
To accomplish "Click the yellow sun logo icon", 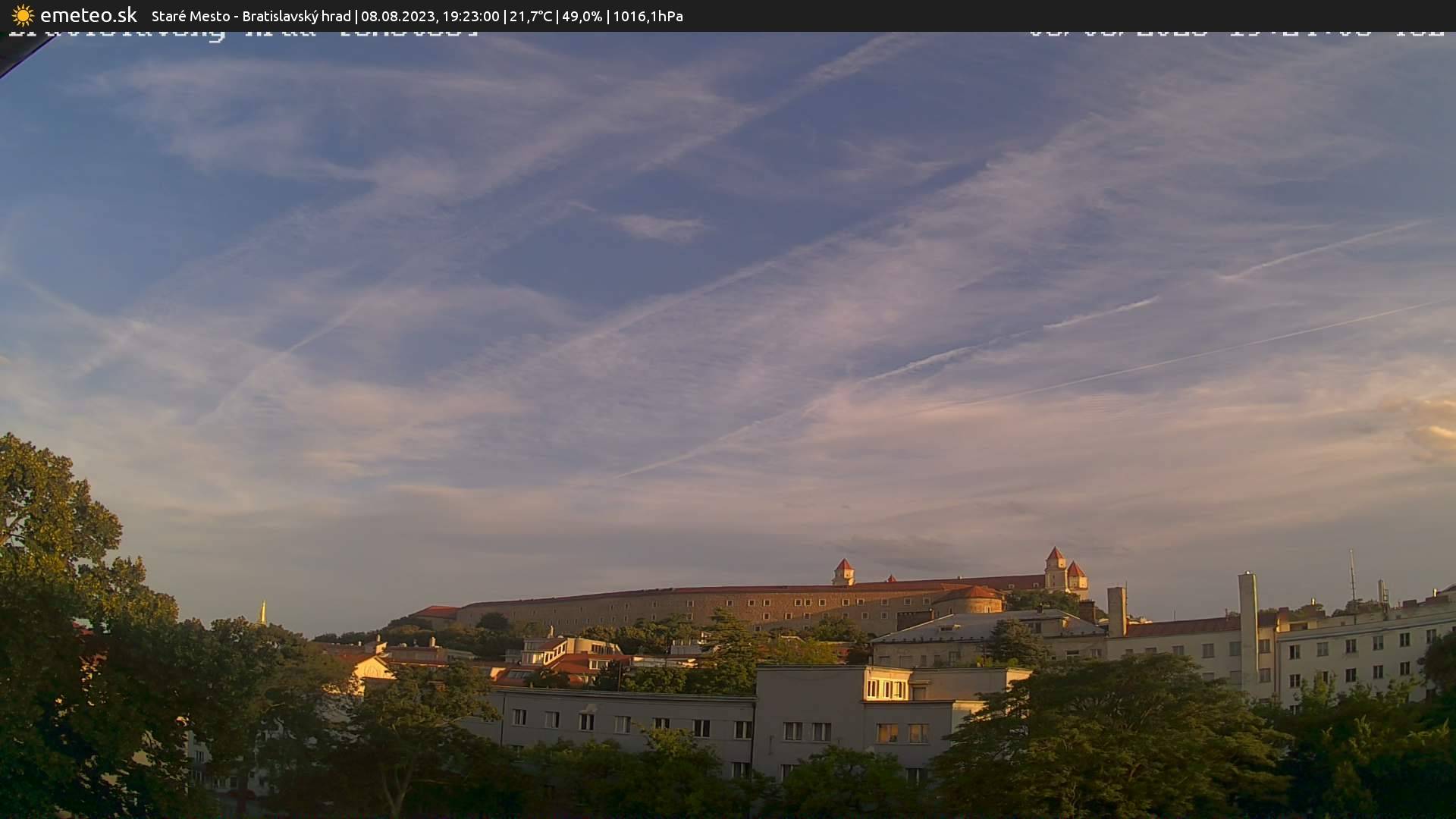I will (23, 15).
